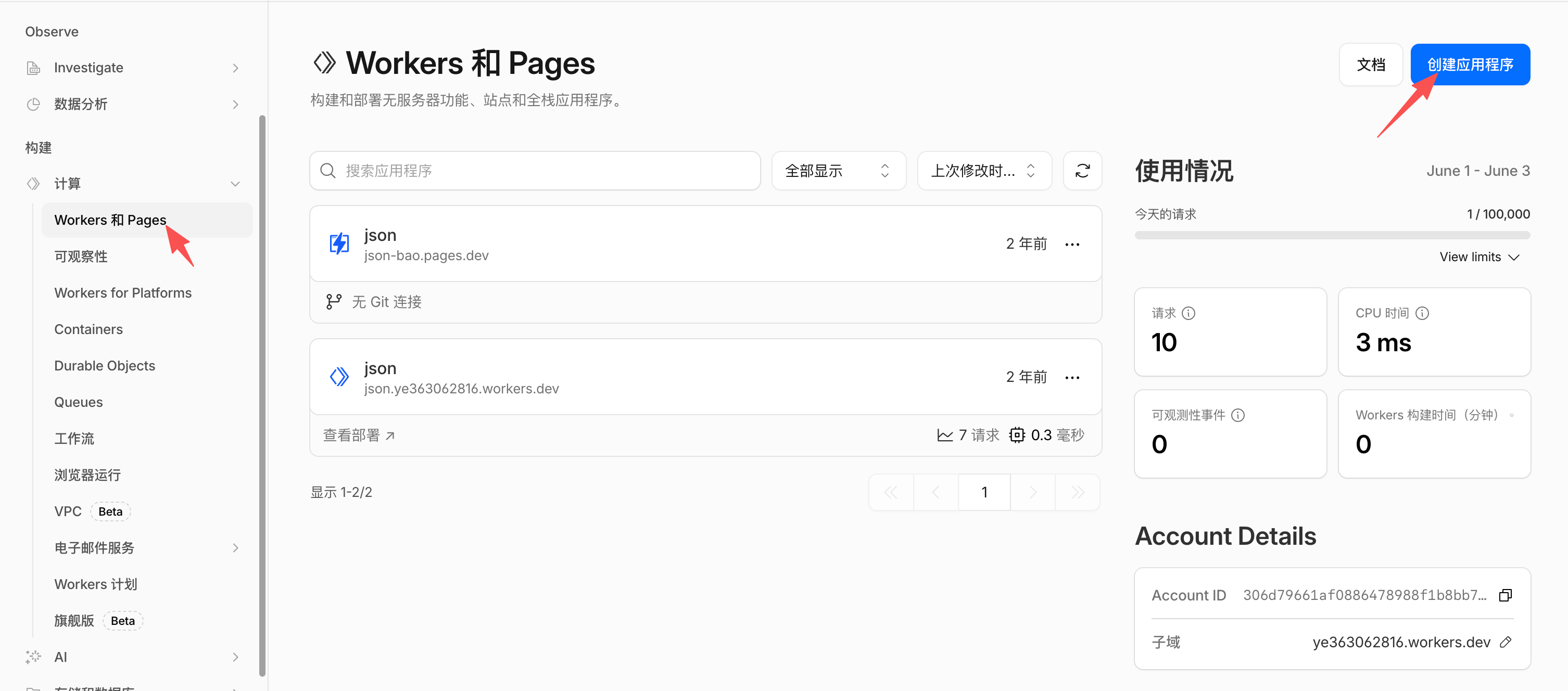1568x691 pixels.
Task: Click the Workers icon for json.ye363062816
Action: (339, 377)
